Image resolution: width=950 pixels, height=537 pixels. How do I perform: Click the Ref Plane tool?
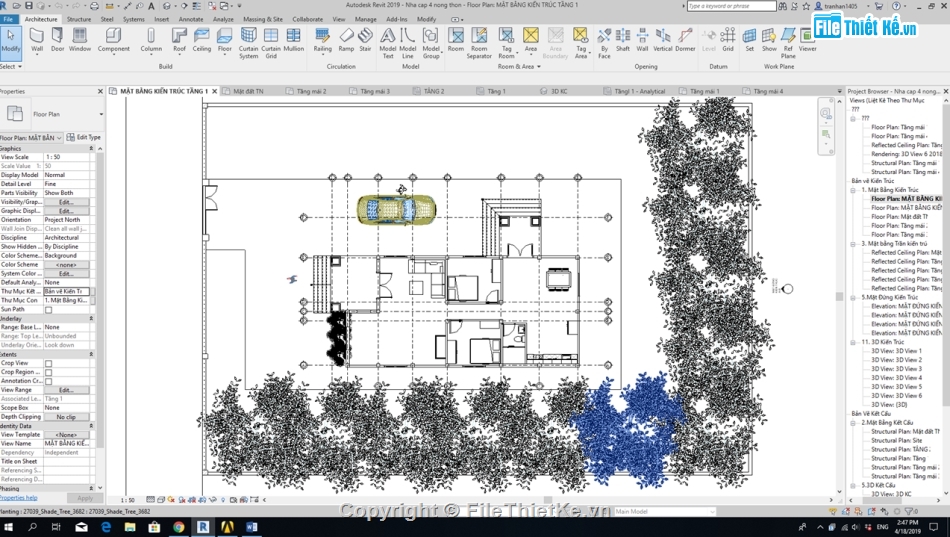point(788,43)
